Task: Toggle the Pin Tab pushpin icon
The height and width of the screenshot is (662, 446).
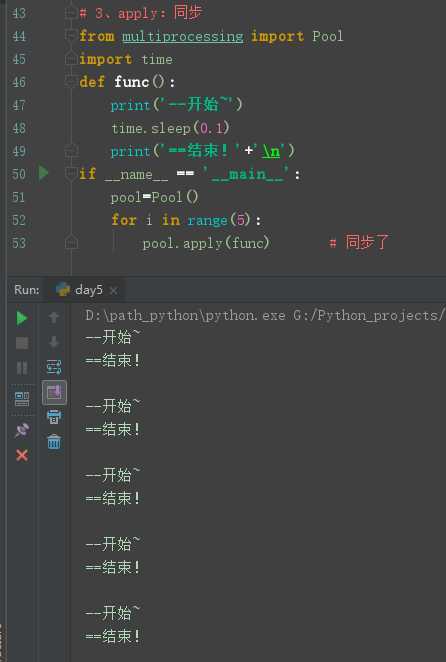Action: [22, 429]
